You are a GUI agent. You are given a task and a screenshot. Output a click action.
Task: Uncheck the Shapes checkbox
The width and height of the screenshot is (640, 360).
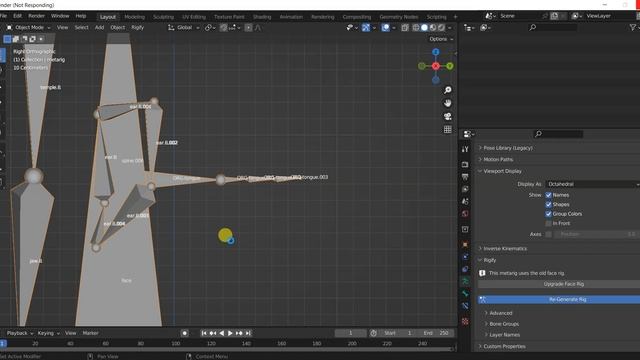(x=549, y=204)
